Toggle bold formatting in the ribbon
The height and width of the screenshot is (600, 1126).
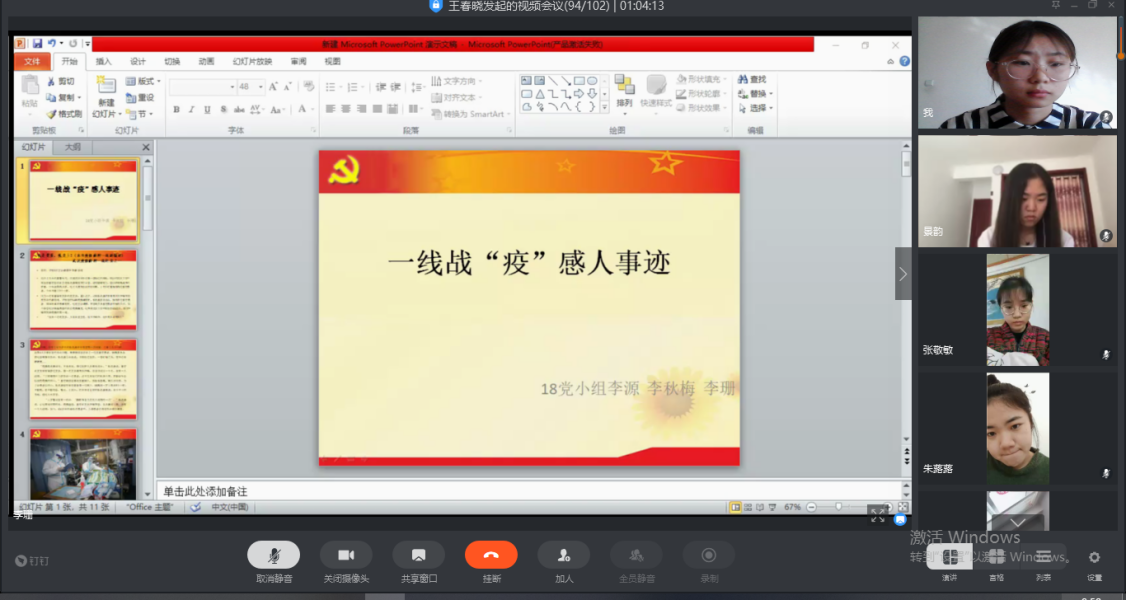(x=177, y=110)
